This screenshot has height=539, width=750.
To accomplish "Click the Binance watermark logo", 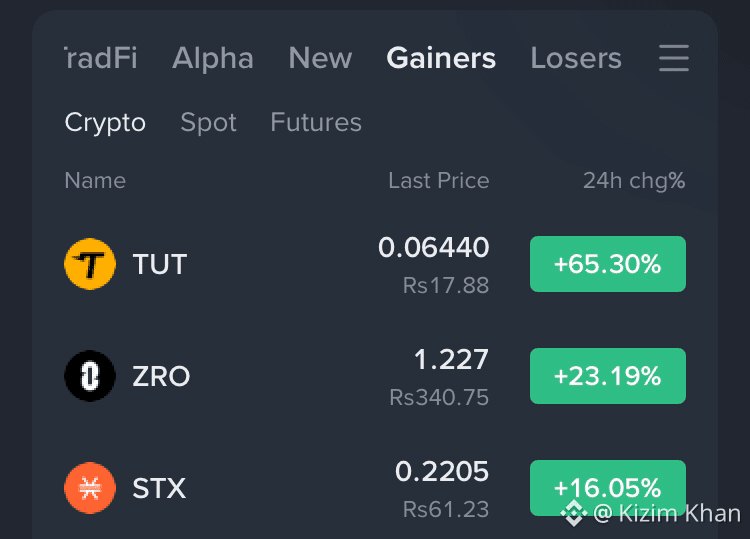I will [574, 513].
